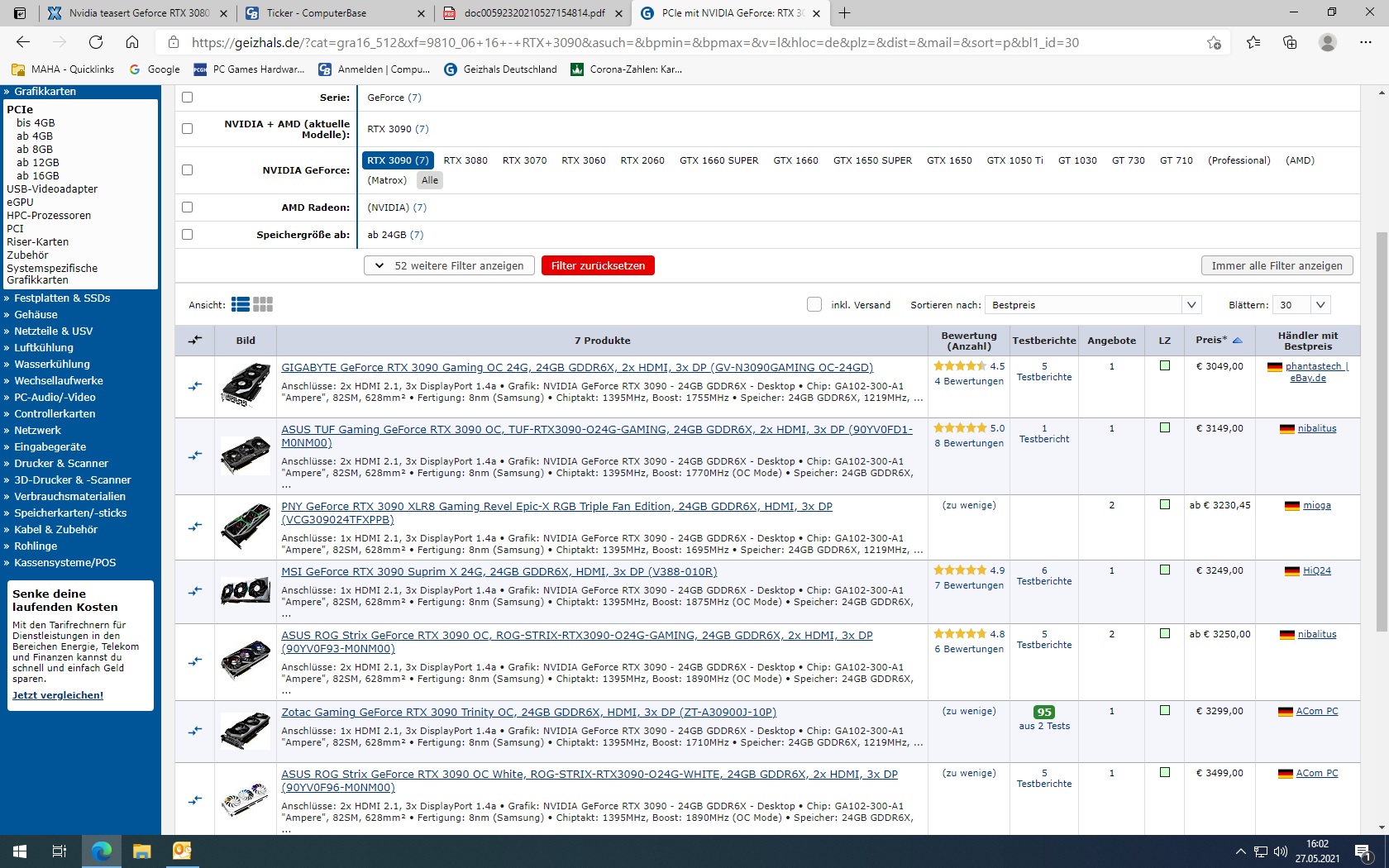Expand Kabel & Zubehör category
Viewport: 1389px width, 868px height.
pos(55,529)
